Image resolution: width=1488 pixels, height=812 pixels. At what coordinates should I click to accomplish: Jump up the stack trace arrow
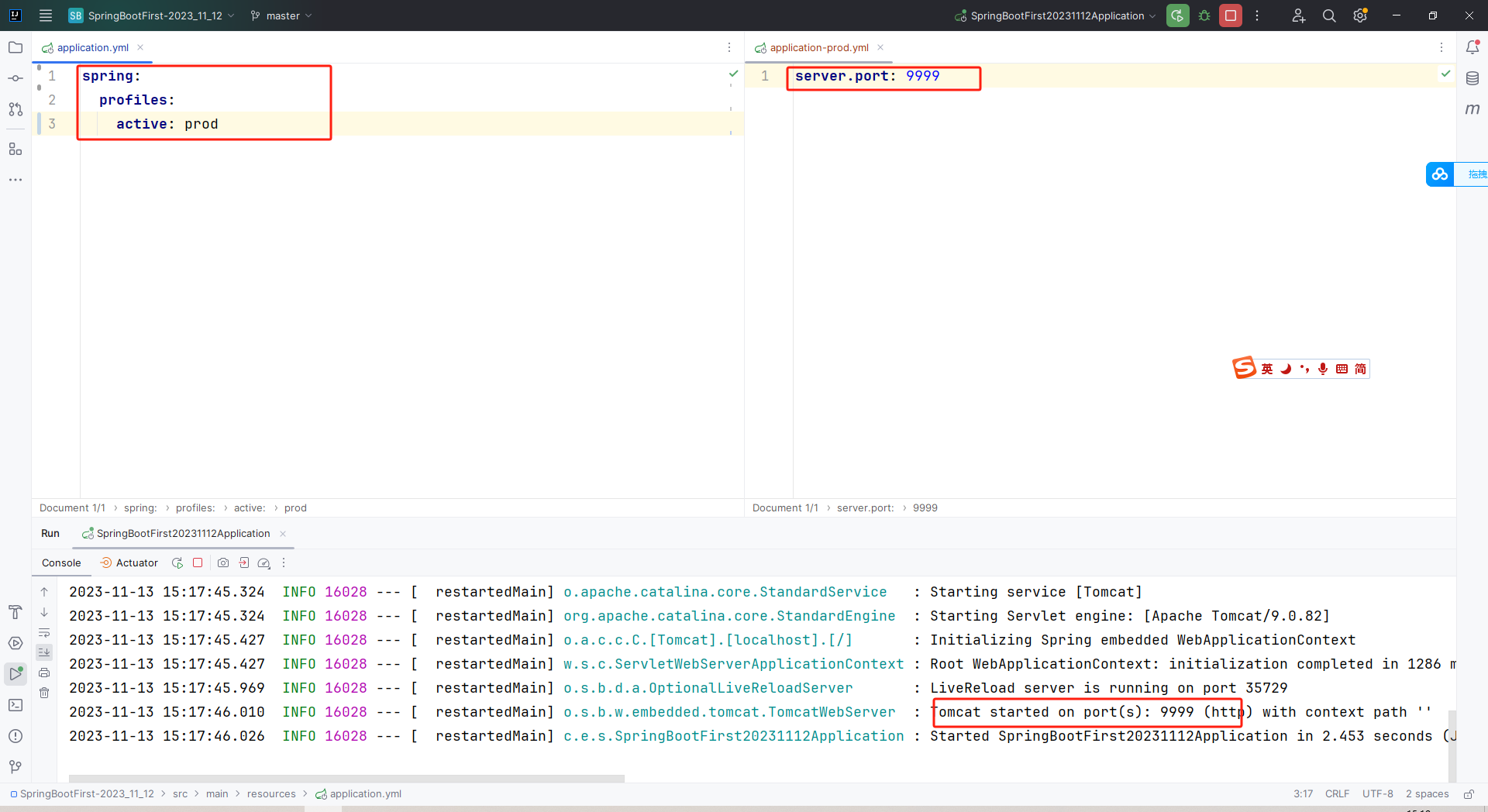tap(44, 592)
